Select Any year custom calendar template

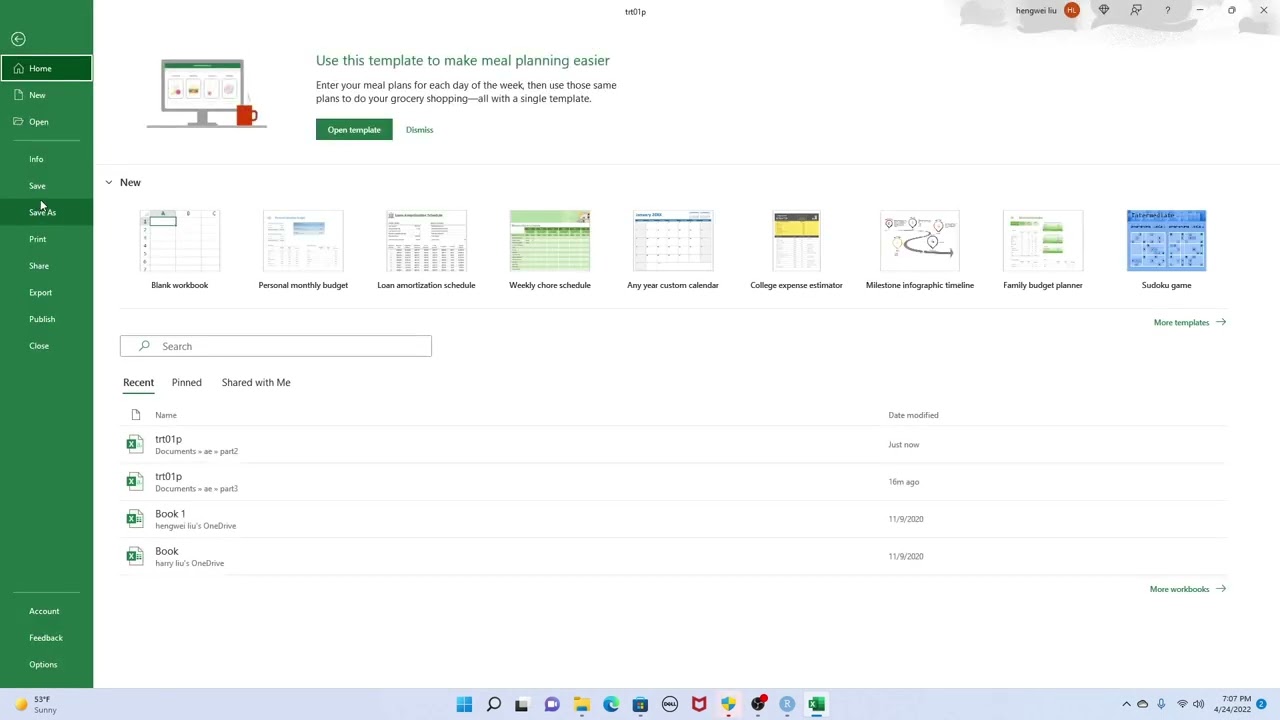coord(673,250)
